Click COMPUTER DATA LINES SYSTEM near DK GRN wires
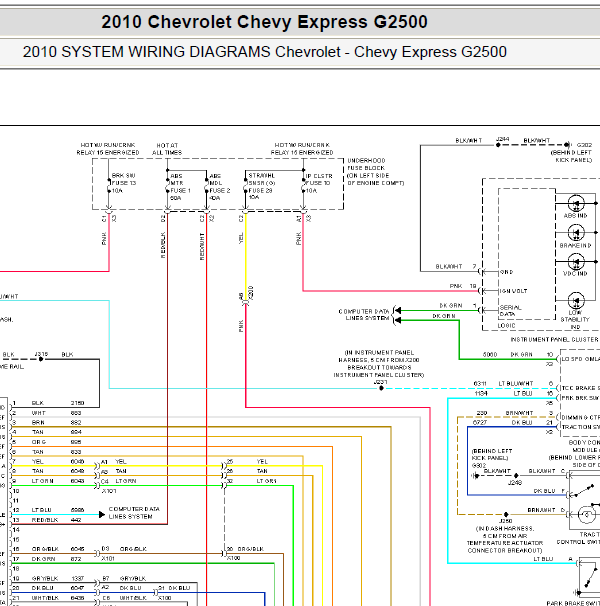 364,315
